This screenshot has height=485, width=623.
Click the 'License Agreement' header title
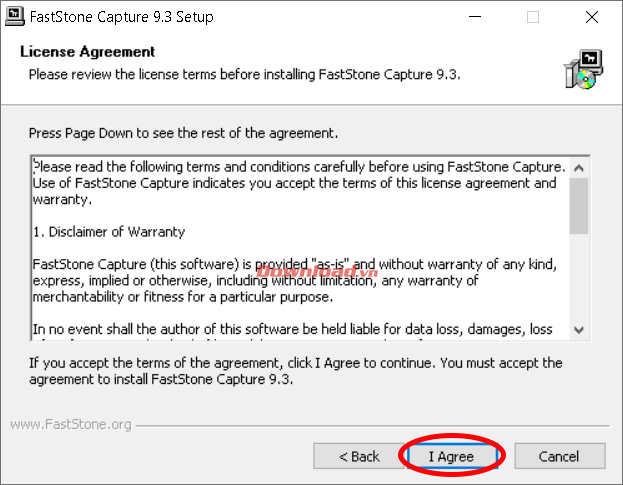click(x=88, y=52)
